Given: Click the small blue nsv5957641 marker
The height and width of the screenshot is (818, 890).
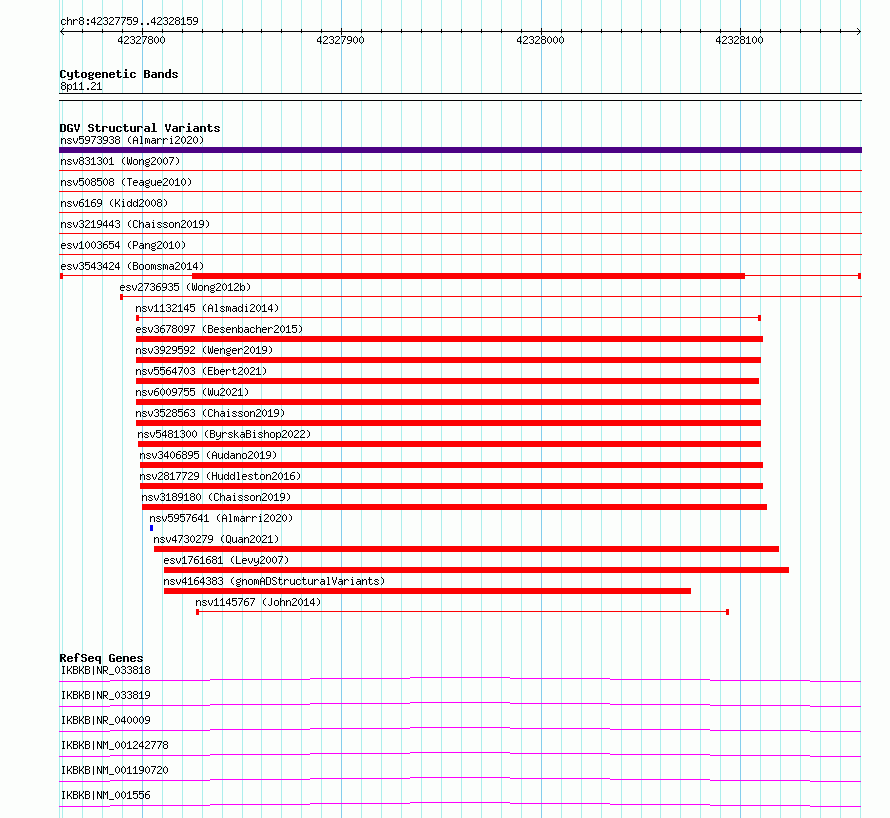Looking at the screenshot, I should click(152, 528).
